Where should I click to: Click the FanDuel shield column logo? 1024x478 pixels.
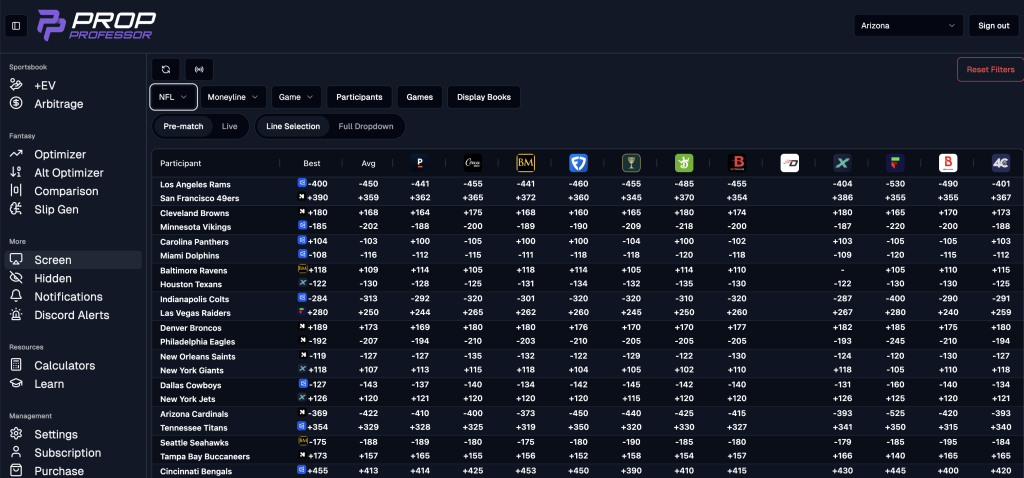pos(578,163)
